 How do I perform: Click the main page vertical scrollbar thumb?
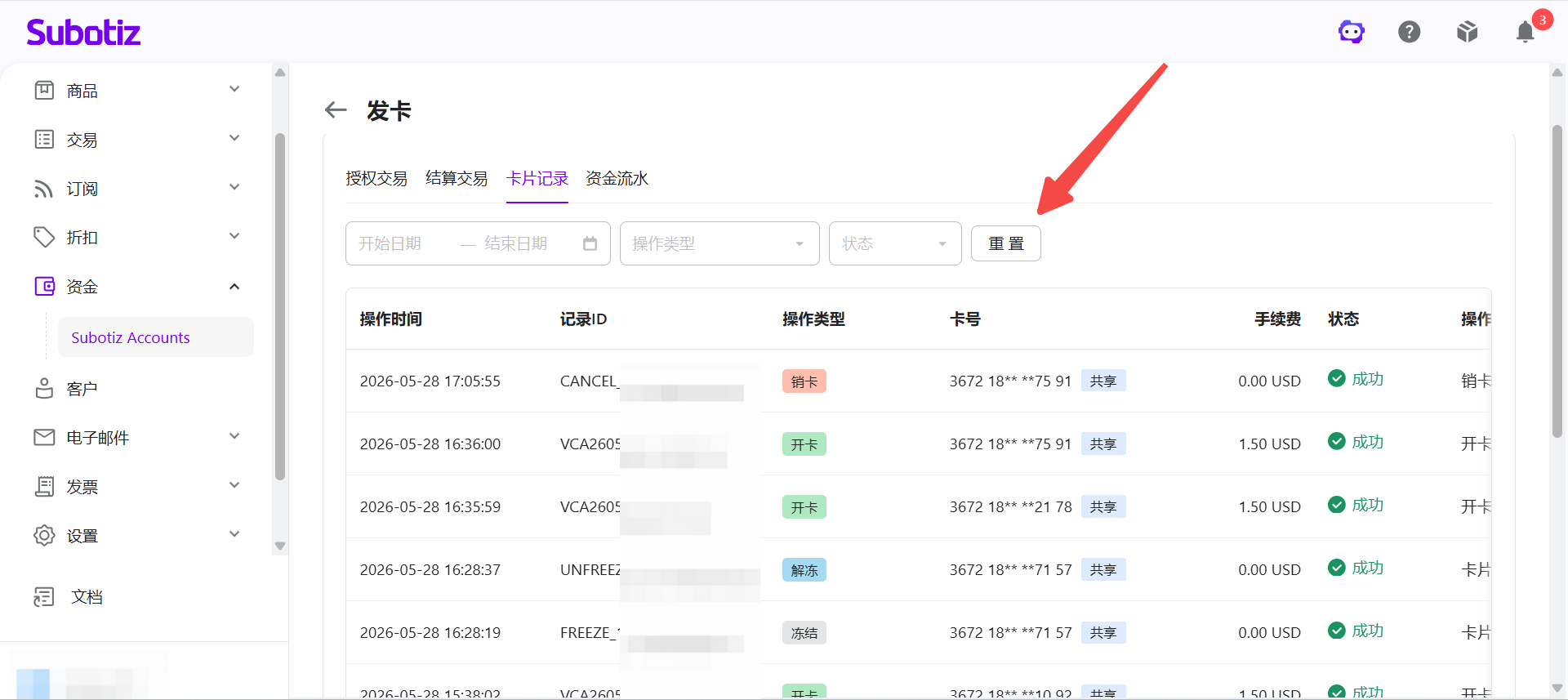click(1557, 282)
